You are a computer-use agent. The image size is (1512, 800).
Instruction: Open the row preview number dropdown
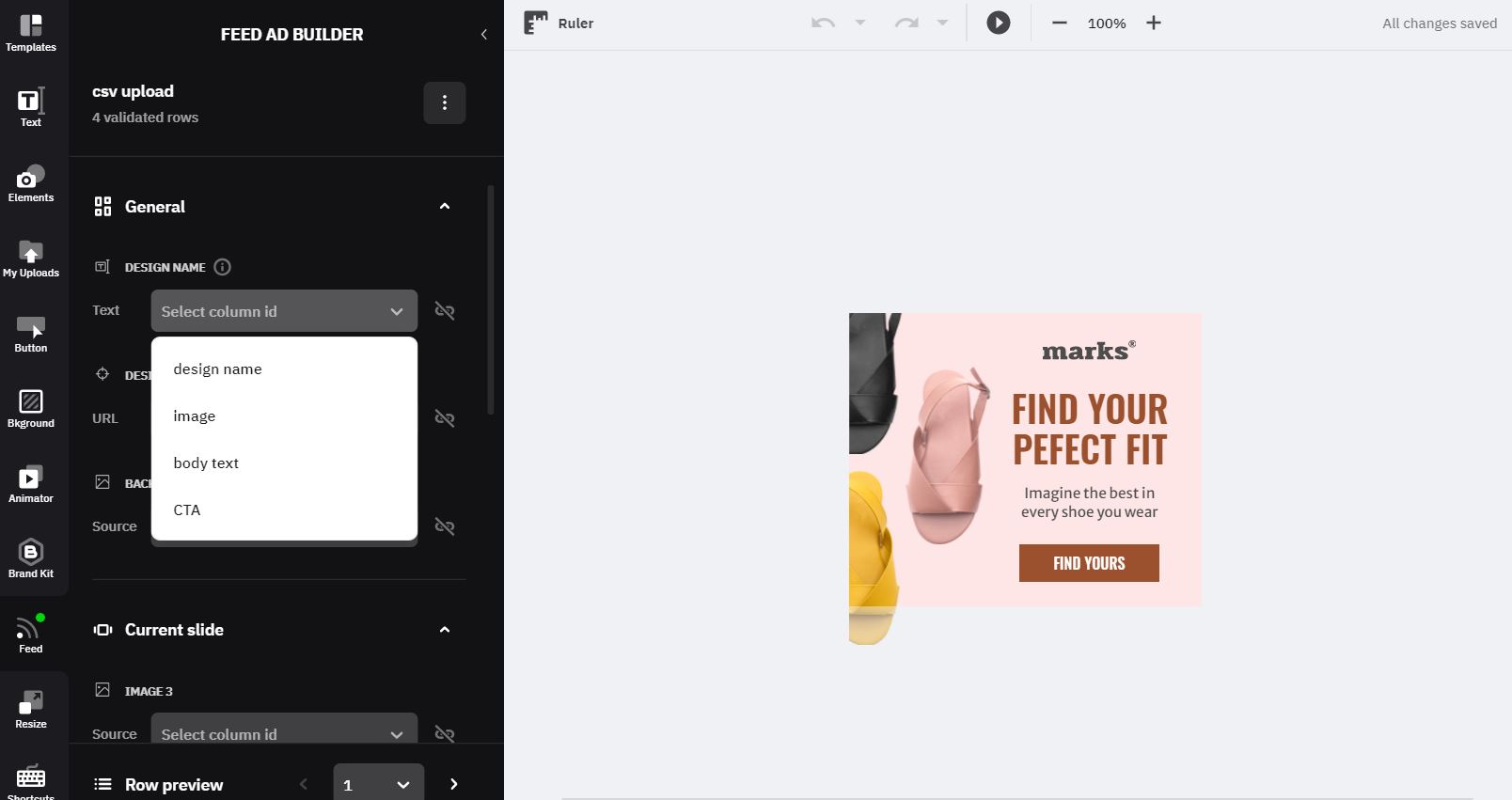pyautogui.click(x=378, y=784)
